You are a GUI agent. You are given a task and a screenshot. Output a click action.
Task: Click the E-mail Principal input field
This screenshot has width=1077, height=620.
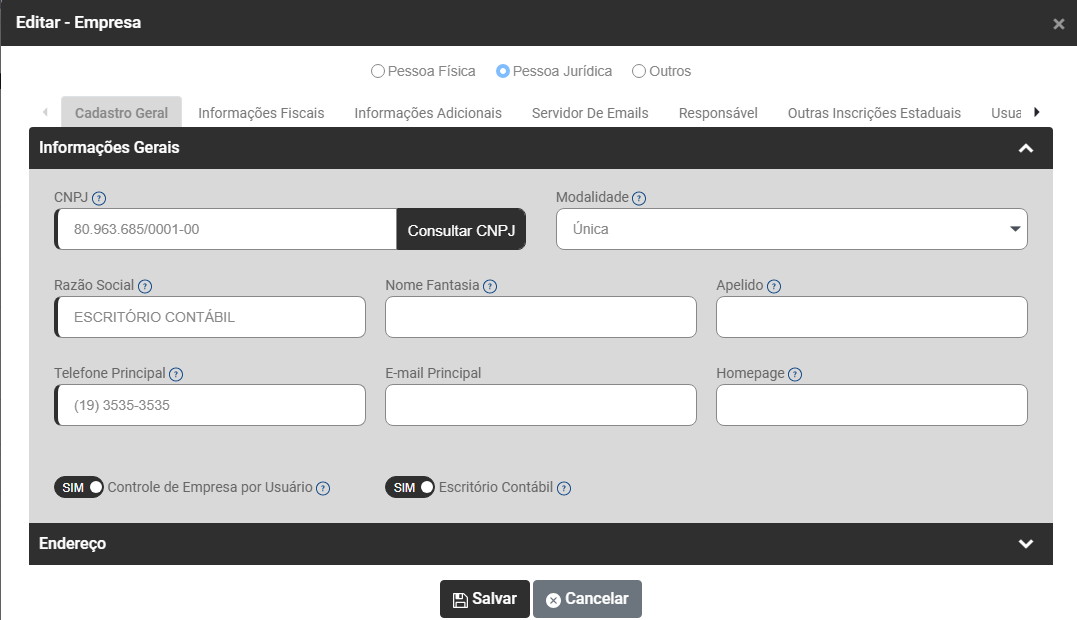[540, 405]
